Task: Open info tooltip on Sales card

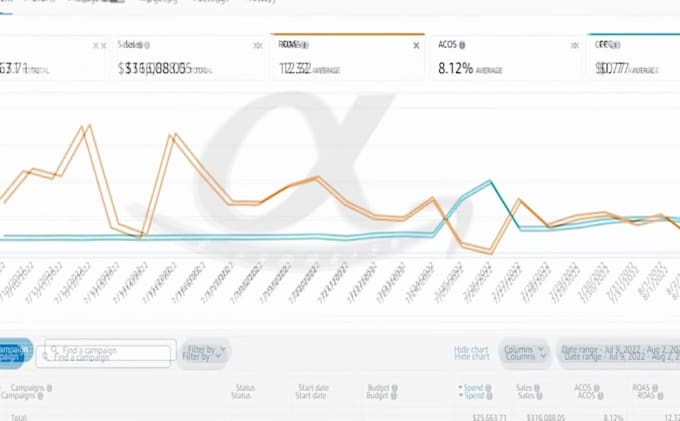Action: (x=147, y=45)
